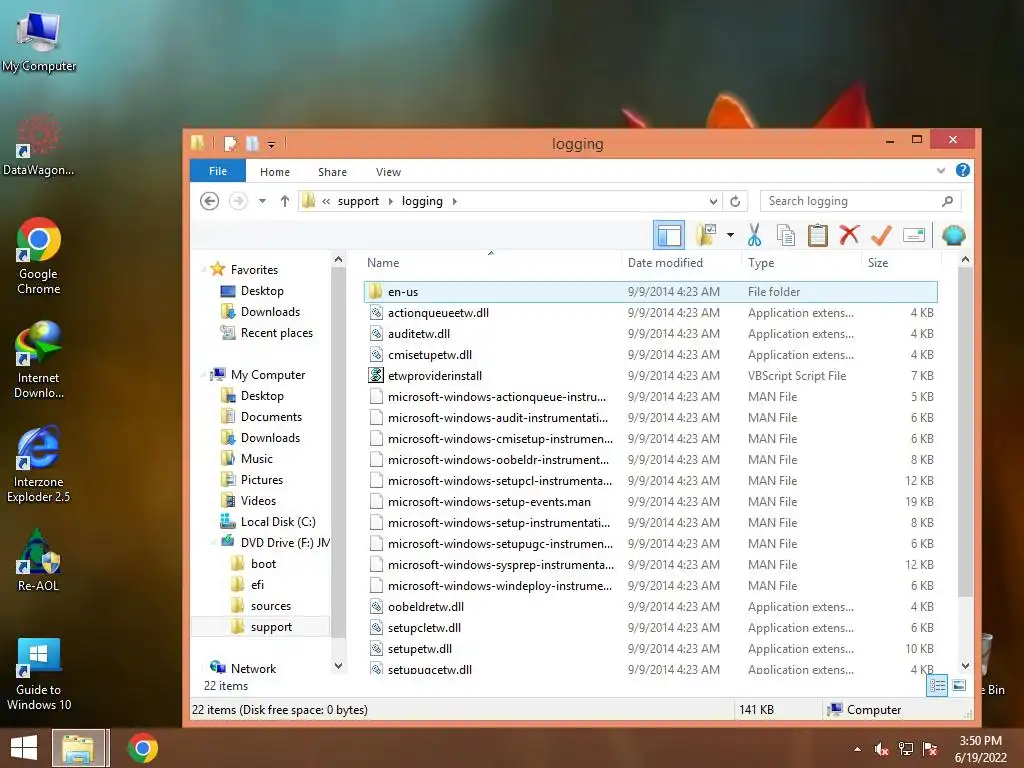Click the orange checkmark properties icon
The width and height of the screenshot is (1024, 768).
coord(881,235)
